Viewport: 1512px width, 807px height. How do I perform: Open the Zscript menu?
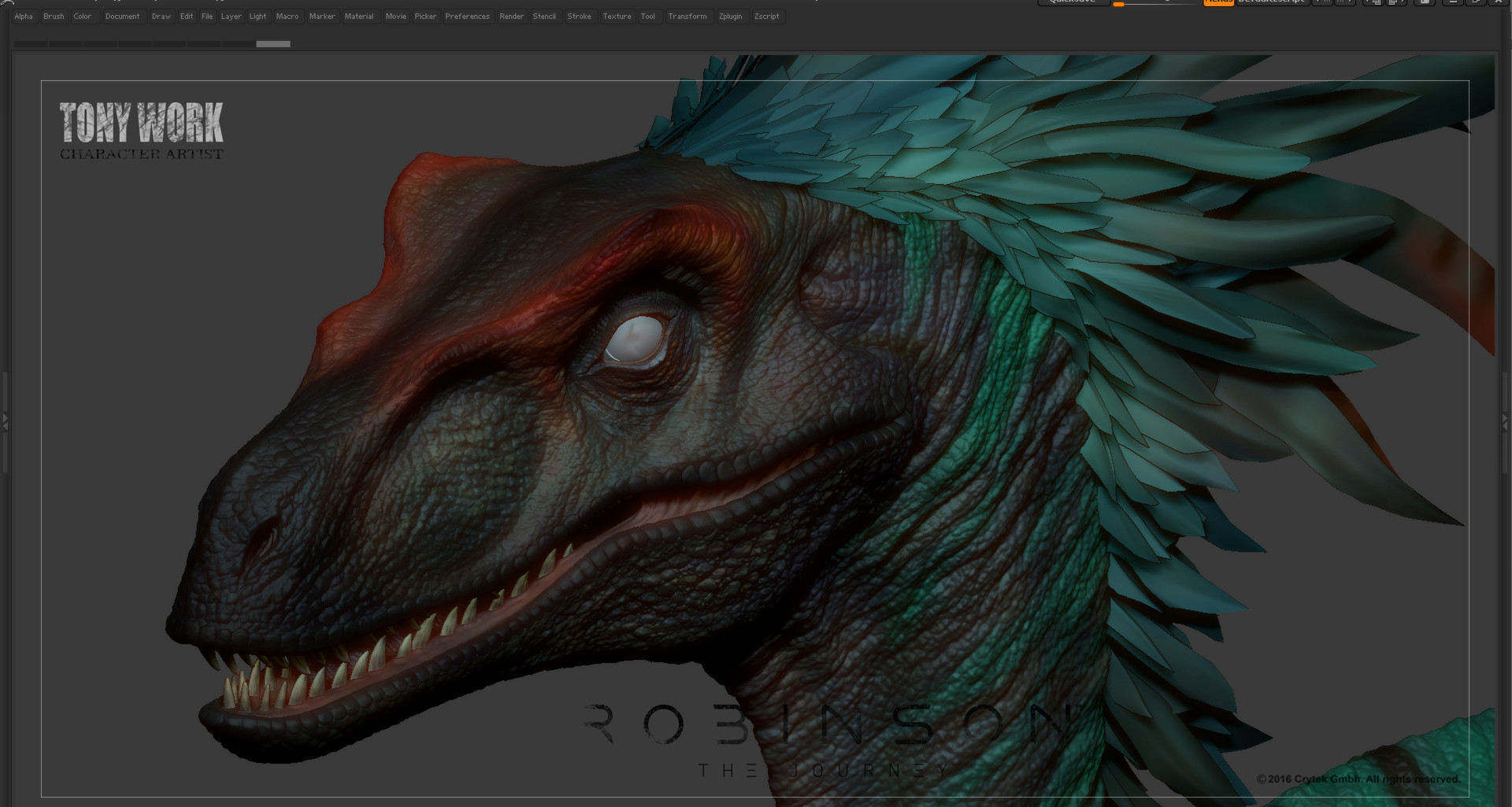click(767, 16)
